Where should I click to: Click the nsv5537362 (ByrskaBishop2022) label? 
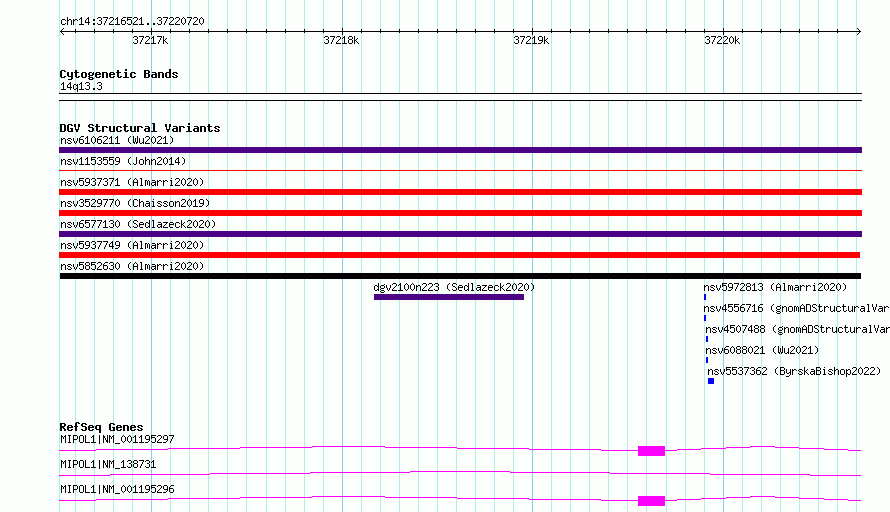click(794, 371)
